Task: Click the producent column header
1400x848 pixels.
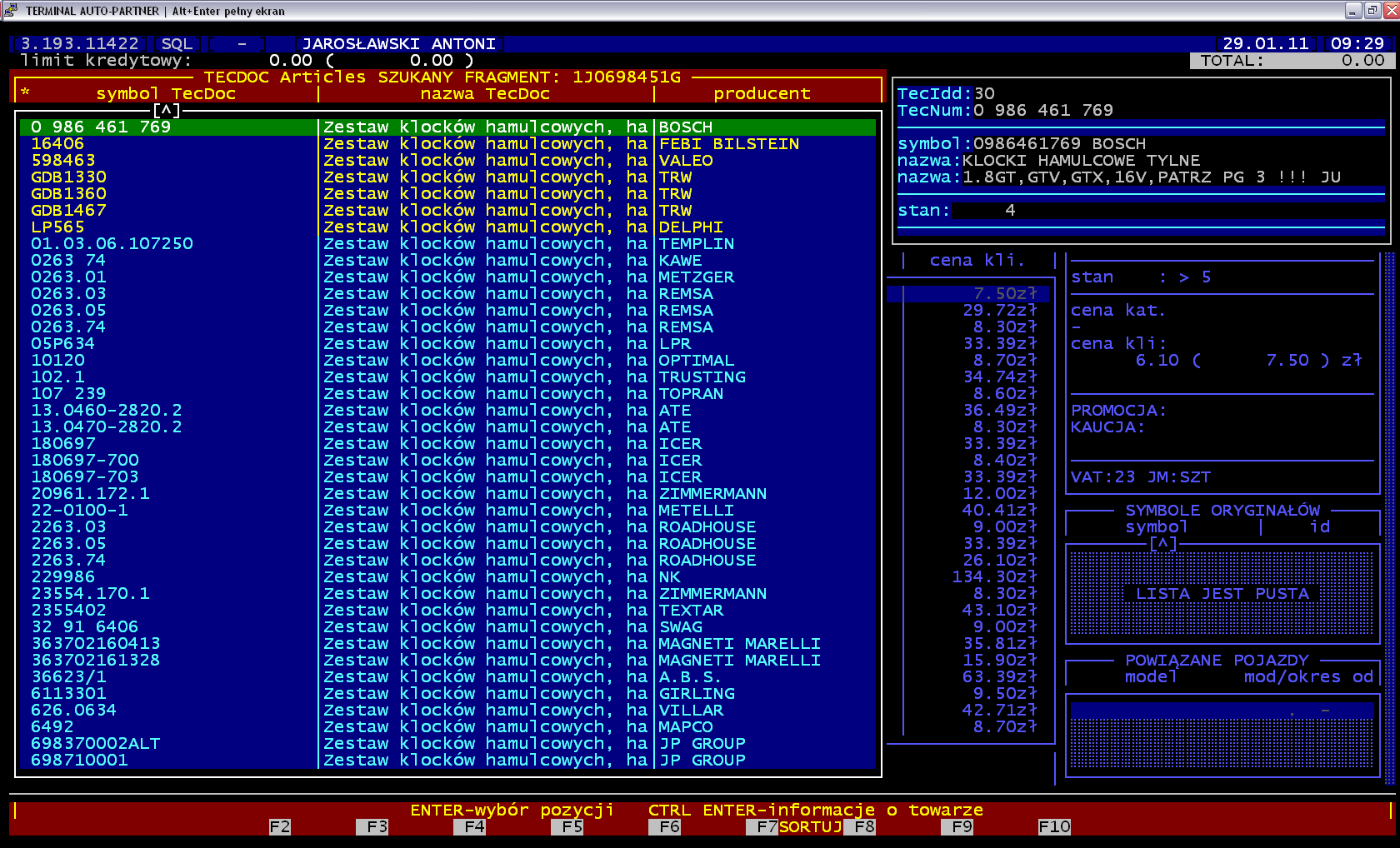Action: pyautogui.click(x=762, y=93)
